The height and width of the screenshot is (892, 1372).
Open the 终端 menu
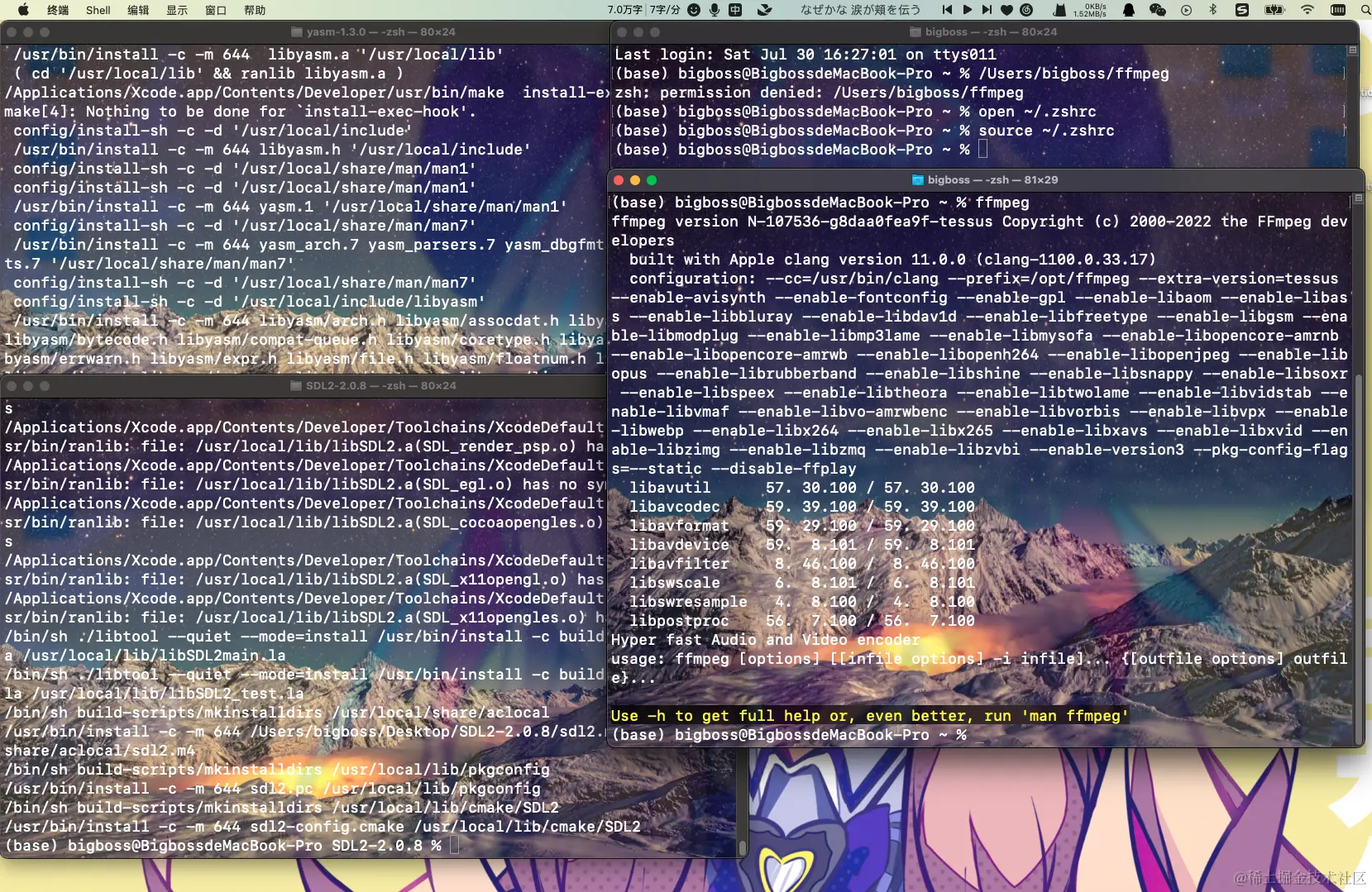(58, 10)
